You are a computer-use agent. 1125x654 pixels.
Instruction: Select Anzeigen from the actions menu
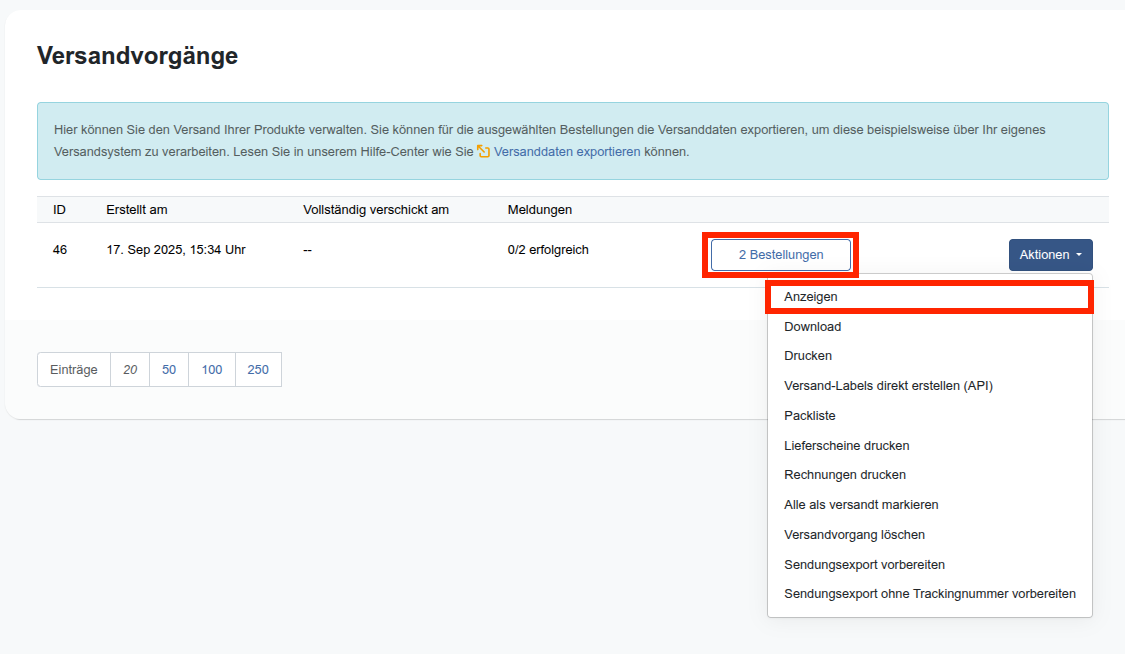pyautogui.click(x=930, y=297)
